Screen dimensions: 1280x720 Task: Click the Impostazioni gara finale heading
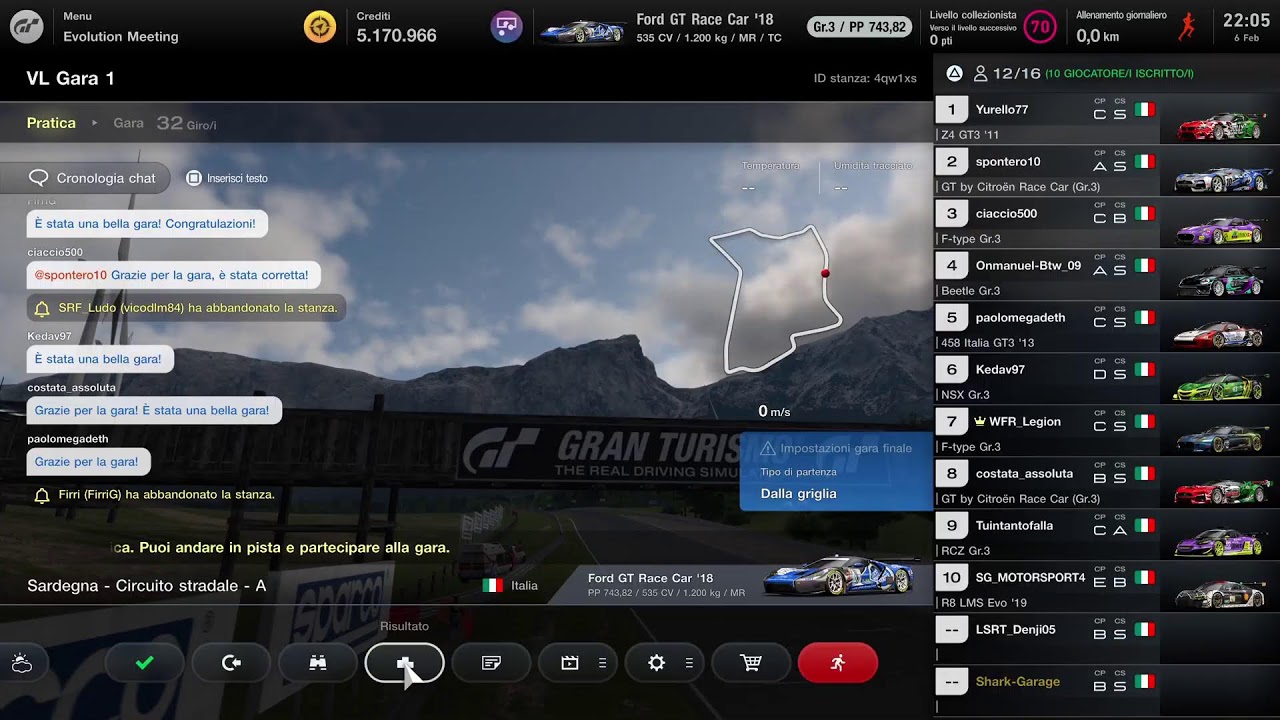tap(846, 448)
